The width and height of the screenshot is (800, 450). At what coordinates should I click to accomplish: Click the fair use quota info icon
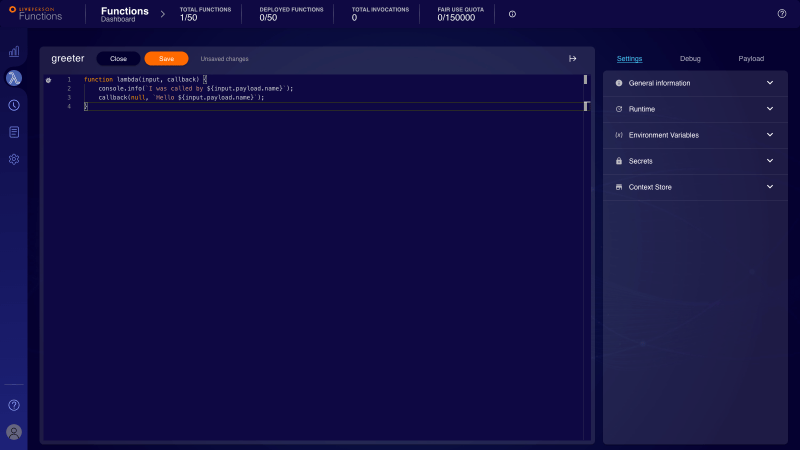point(512,14)
